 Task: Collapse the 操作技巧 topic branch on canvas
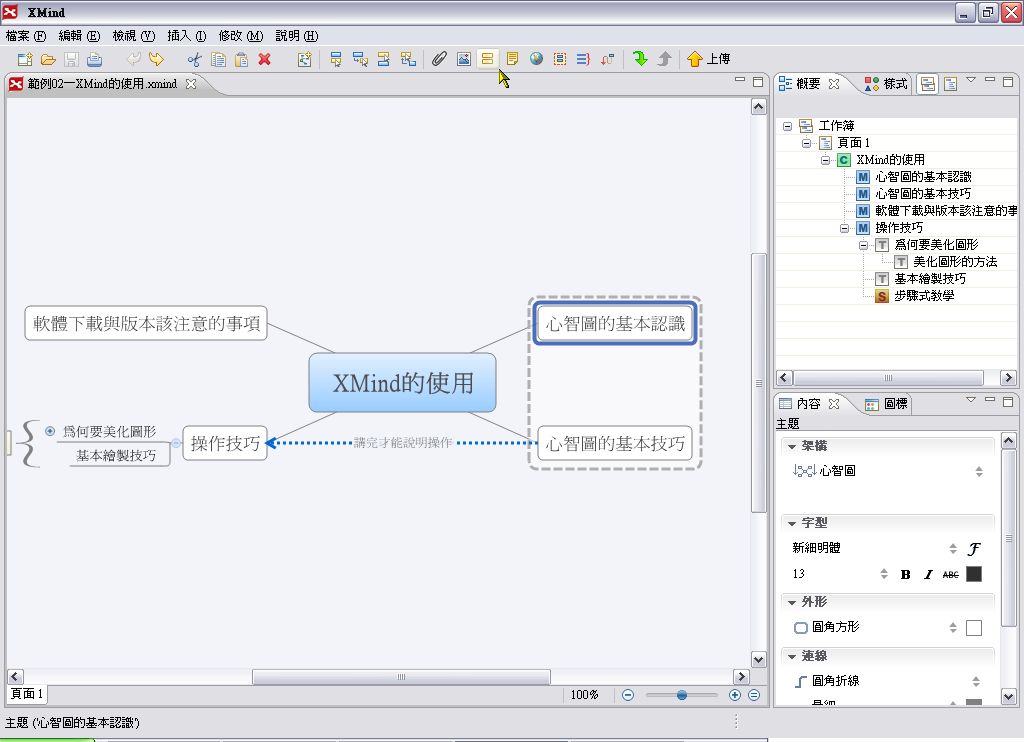[176, 444]
